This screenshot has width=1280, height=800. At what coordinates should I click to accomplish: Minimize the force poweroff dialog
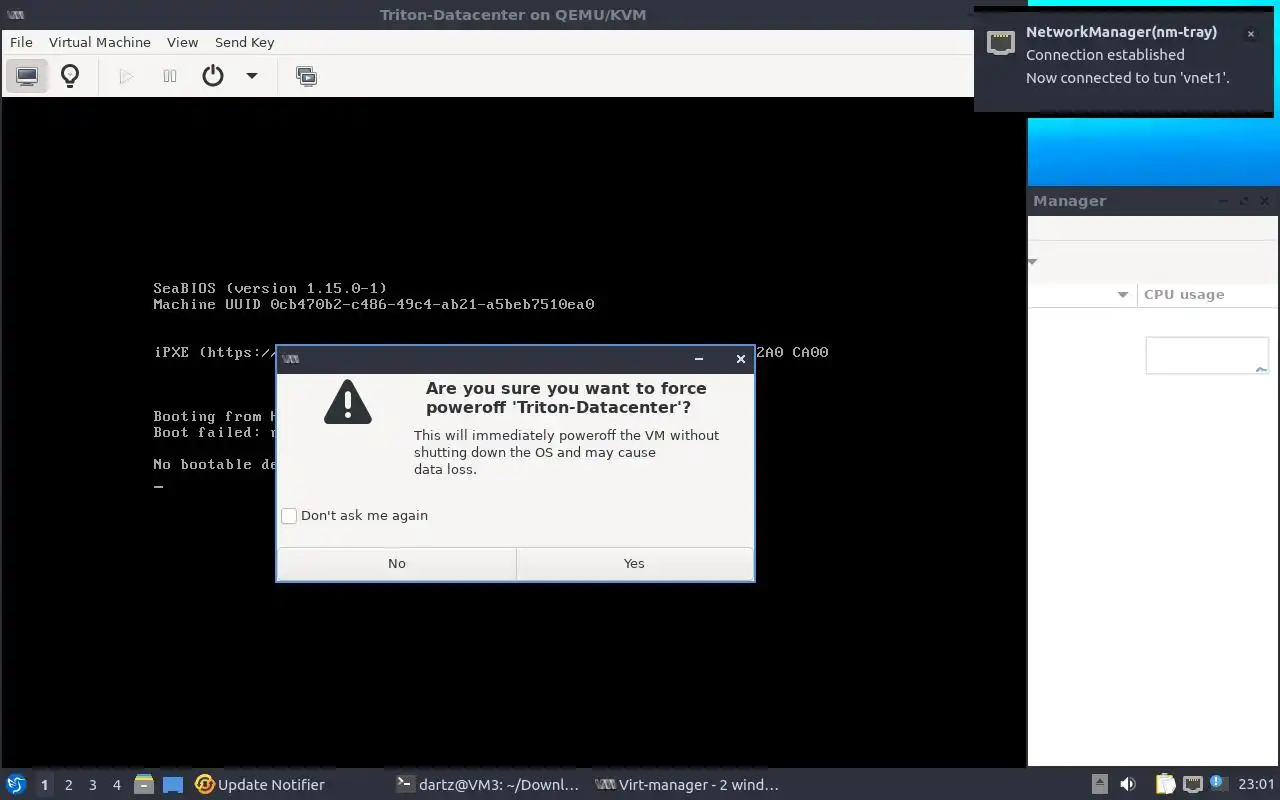[699, 359]
